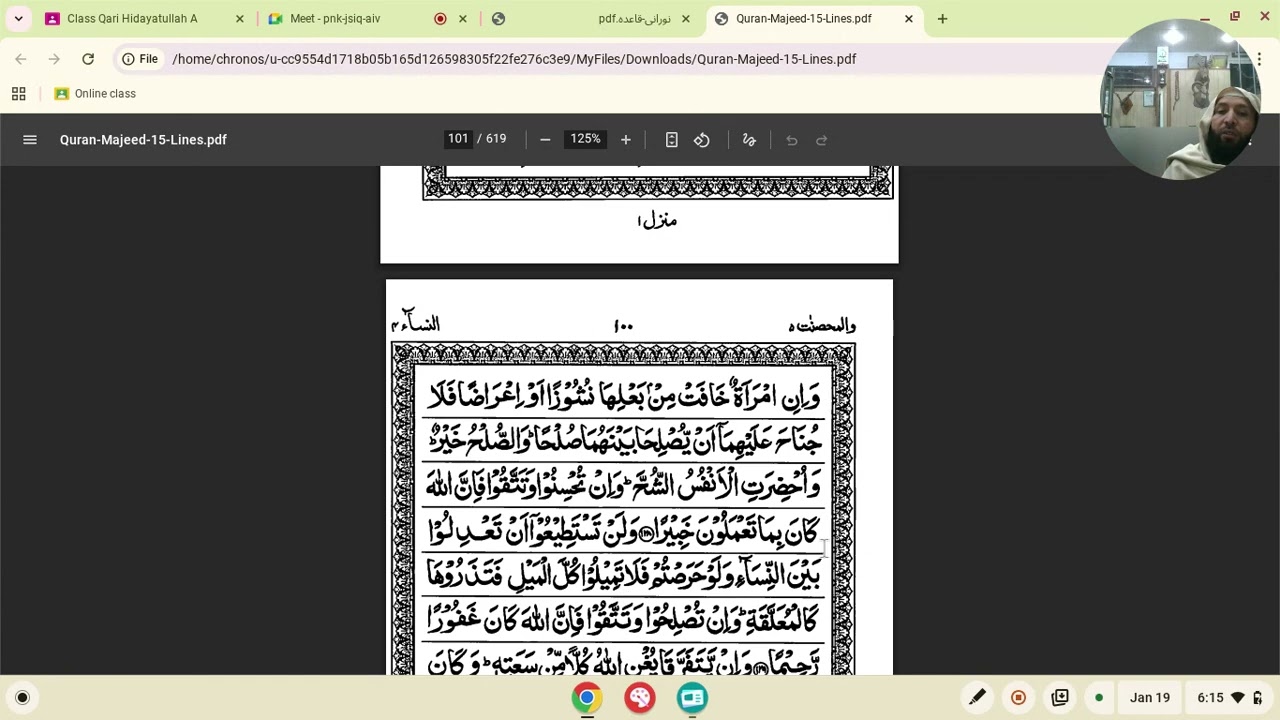Open the calendar showing Jan 19
The image size is (1280, 720).
[x=1150, y=698]
